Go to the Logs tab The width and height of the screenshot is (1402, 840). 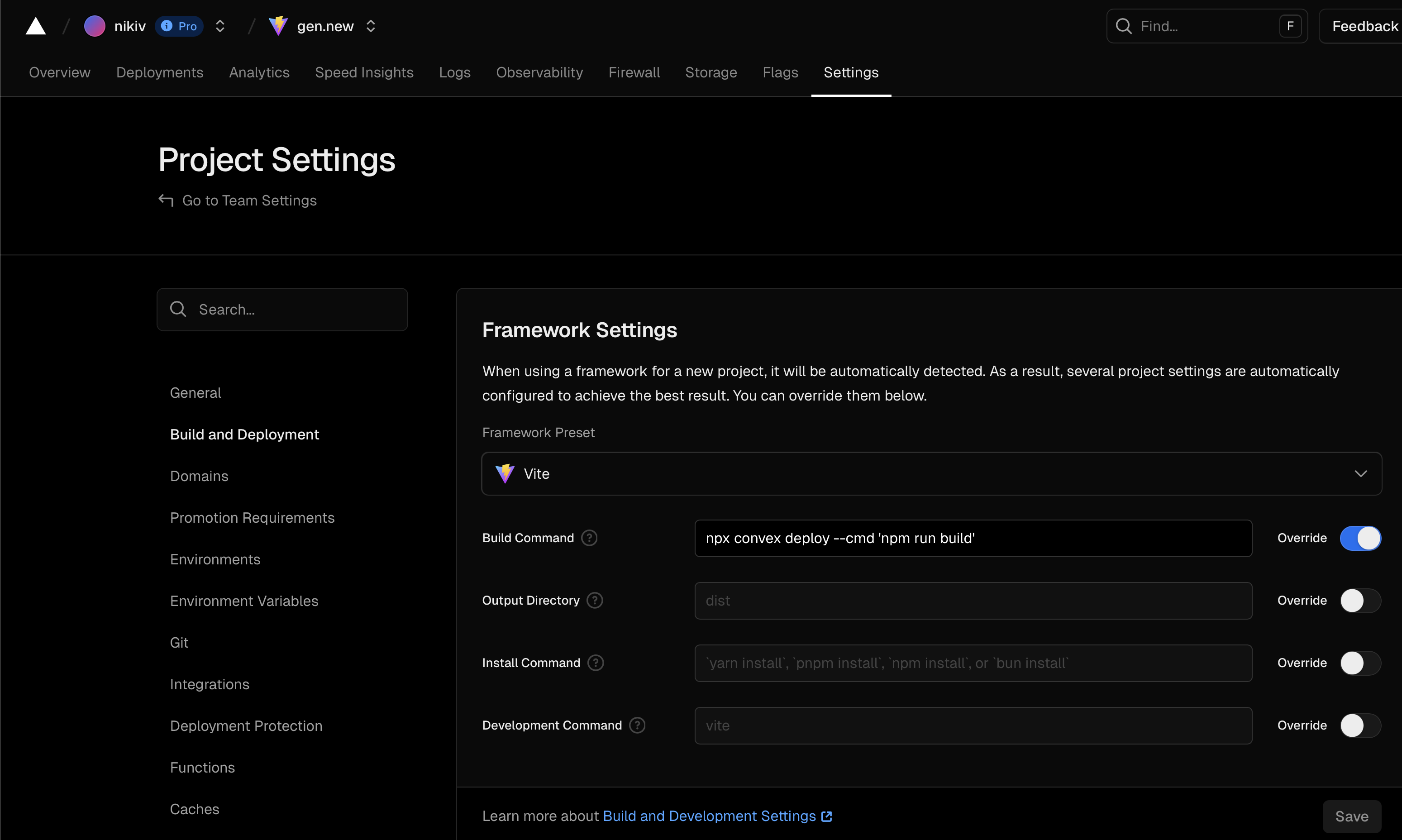point(454,72)
